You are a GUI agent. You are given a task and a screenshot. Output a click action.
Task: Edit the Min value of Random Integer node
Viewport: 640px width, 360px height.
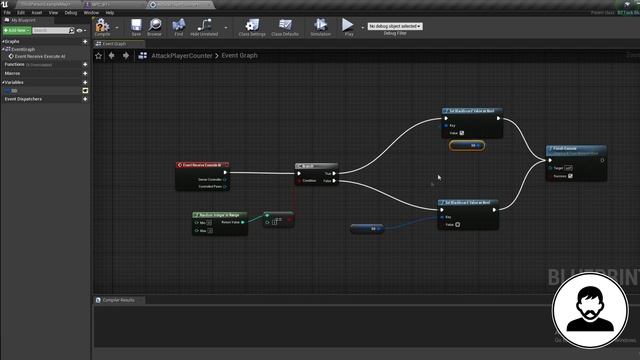pos(209,223)
